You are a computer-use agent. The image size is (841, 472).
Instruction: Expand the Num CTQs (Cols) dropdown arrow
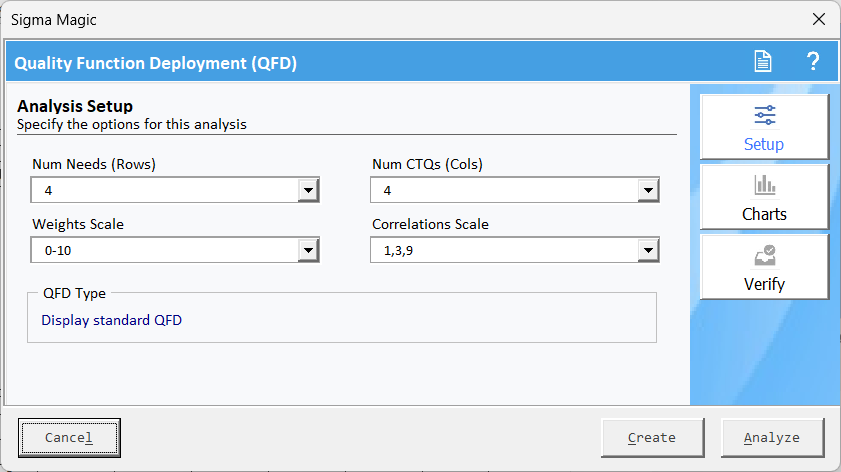tap(649, 190)
